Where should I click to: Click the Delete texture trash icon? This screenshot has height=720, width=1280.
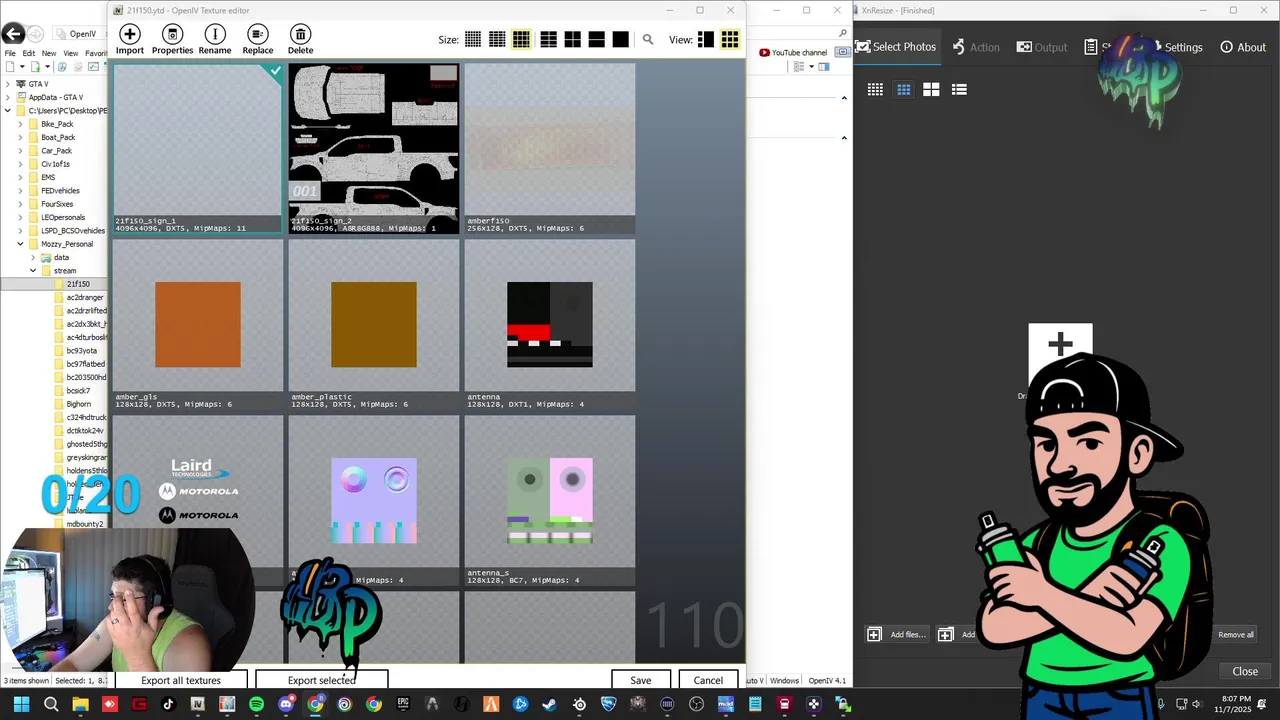[x=300, y=35]
